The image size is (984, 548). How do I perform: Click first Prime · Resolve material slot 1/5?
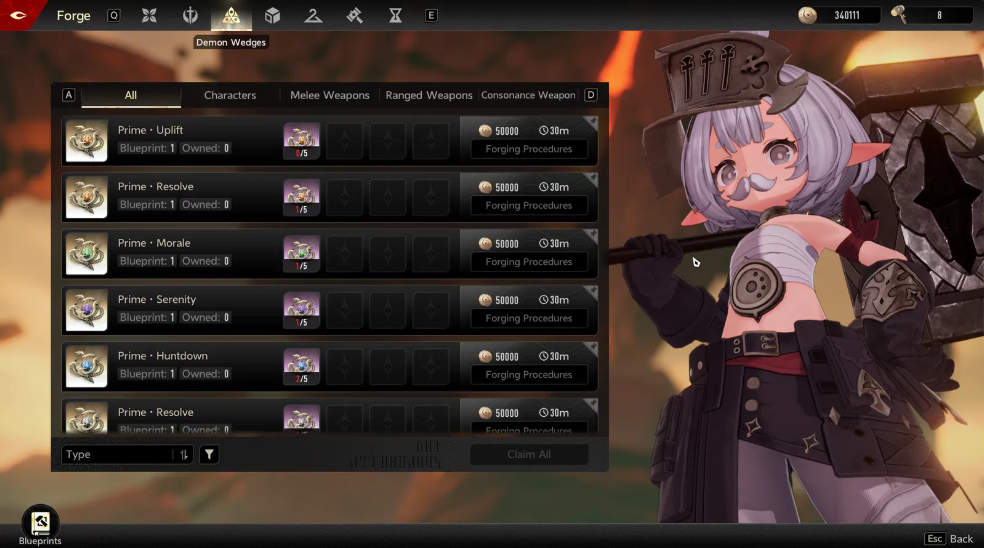click(x=301, y=197)
